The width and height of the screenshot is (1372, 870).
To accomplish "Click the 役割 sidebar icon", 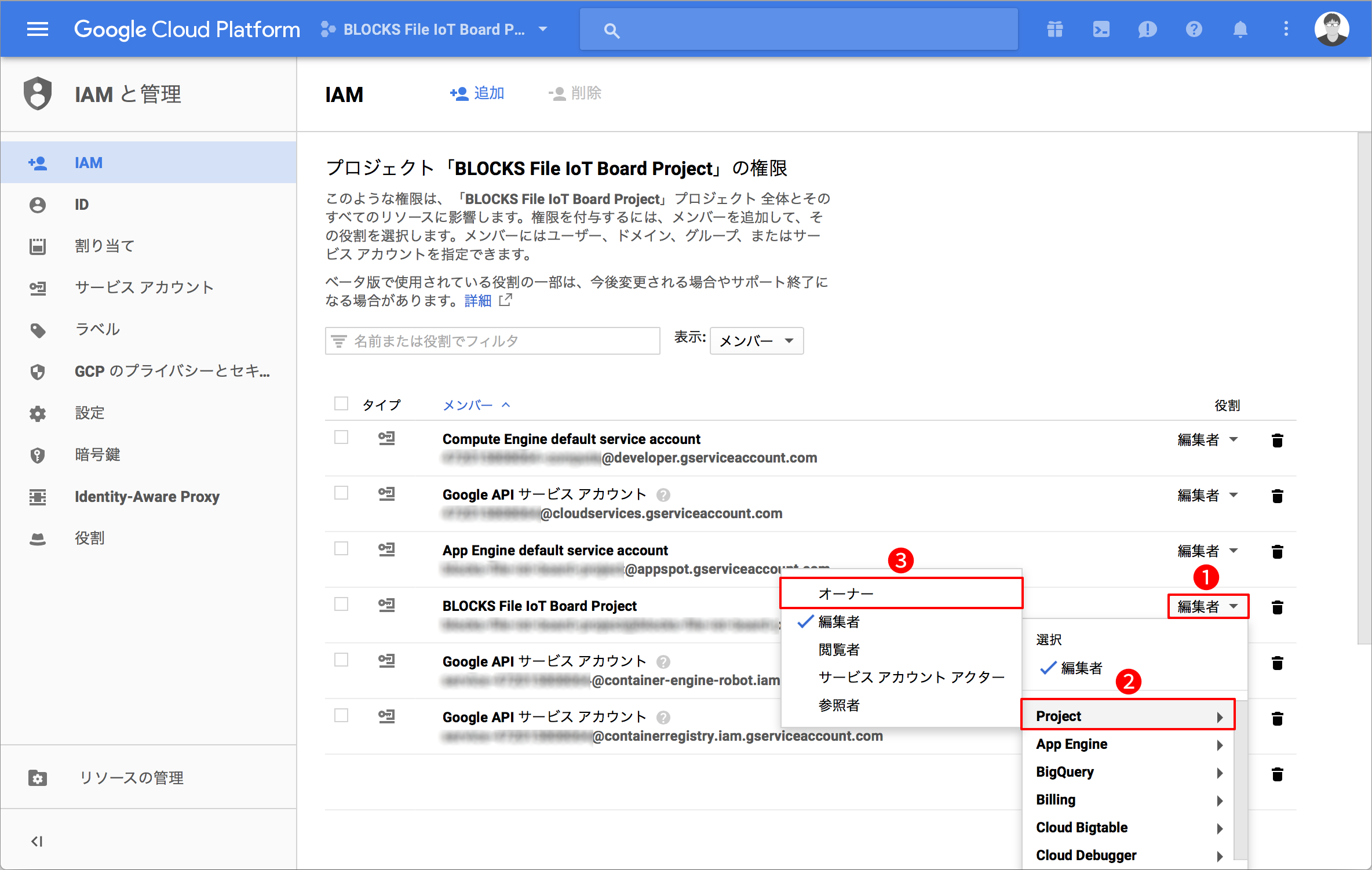I will point(40,538).
